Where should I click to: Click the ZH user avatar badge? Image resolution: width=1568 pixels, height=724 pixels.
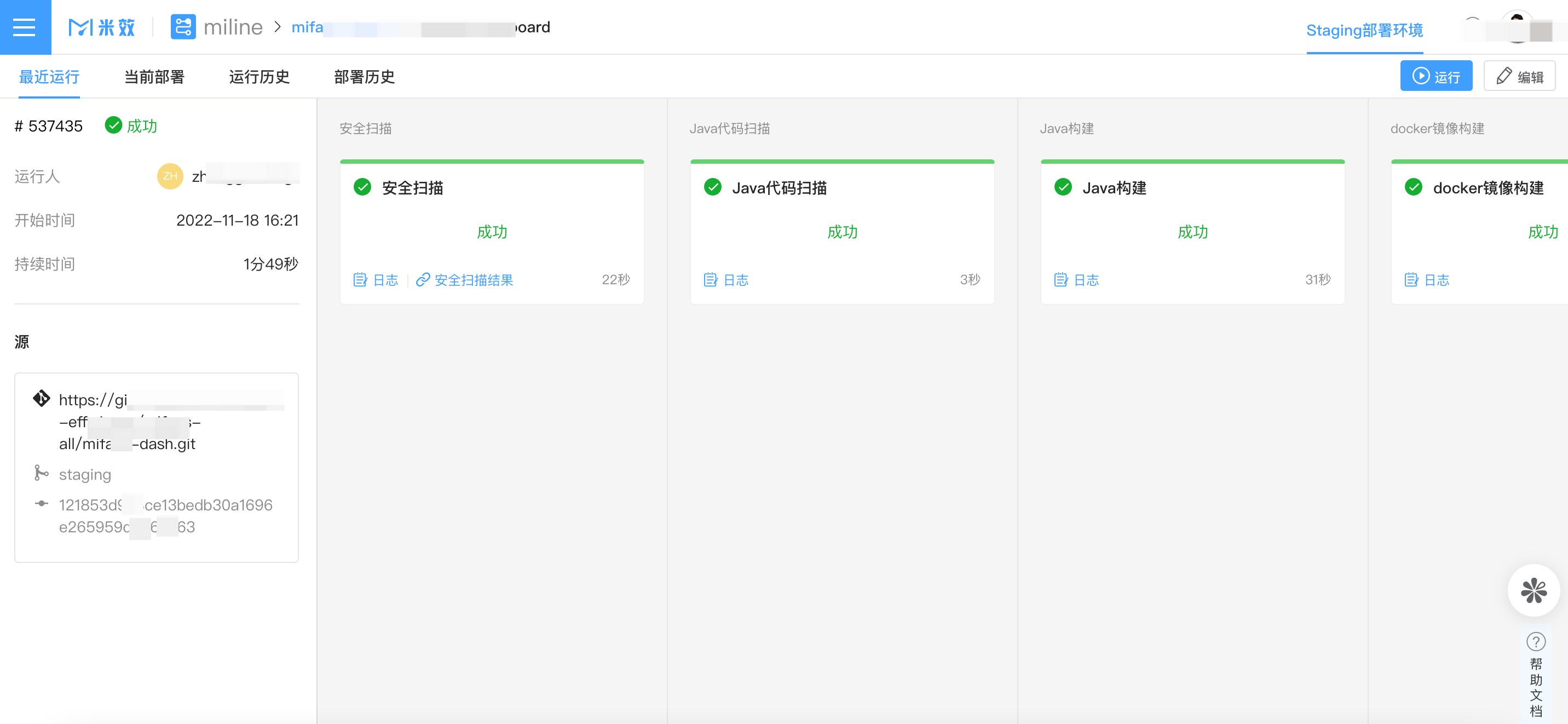click(170, 176)
